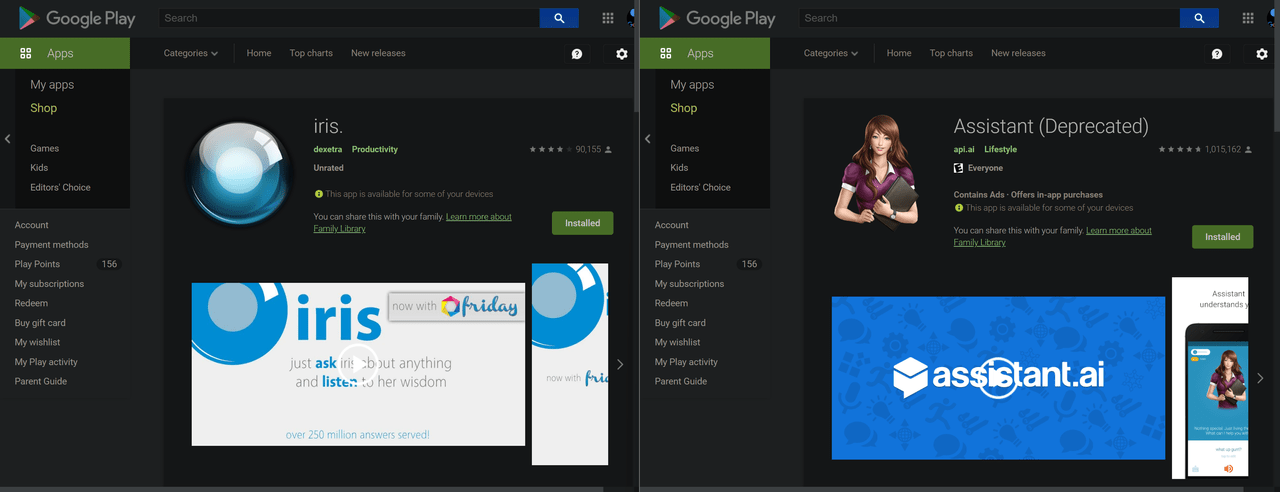Open Home tab in right window
Screen dimensions: 1280x492
tap(899, 53)
